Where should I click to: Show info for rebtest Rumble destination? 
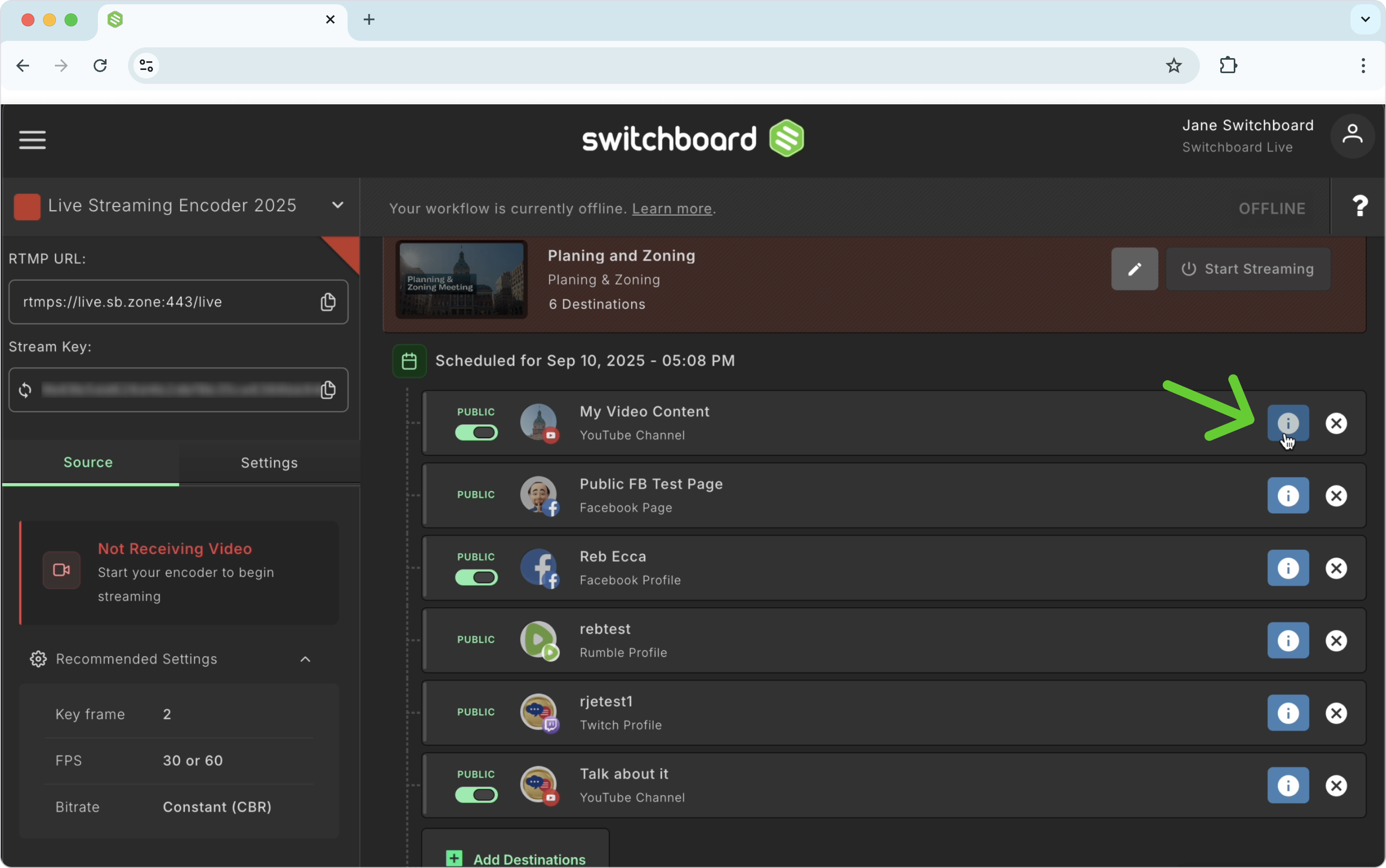point(1288,641)
